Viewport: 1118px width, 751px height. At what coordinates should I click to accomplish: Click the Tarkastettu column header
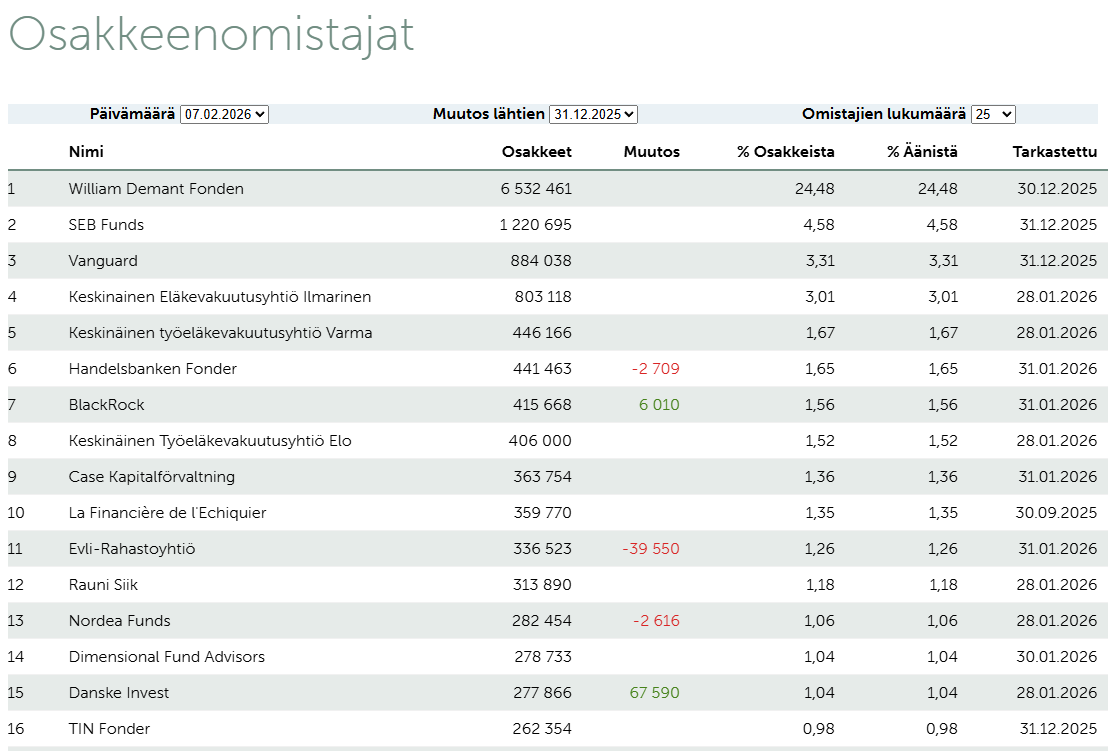point(1055,152)
